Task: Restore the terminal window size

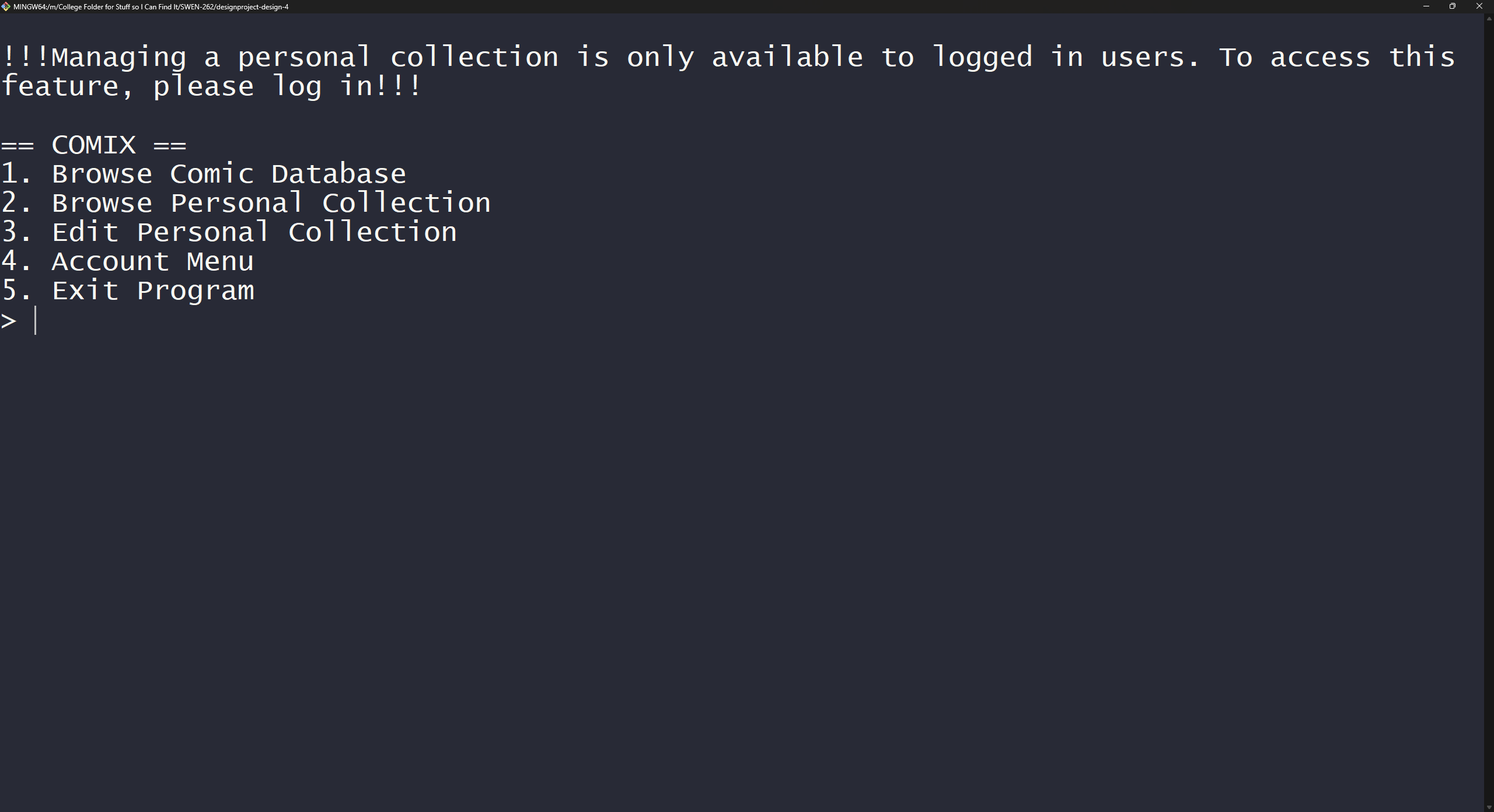Action: coord(1453,6)
